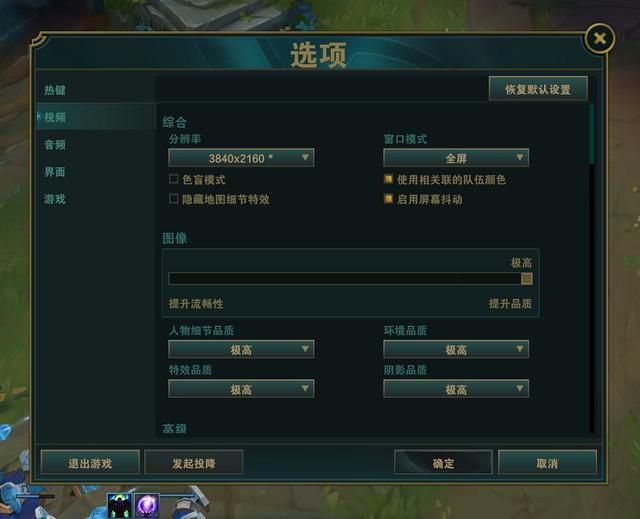Expand the 环境品质 dropdown
Image resolution: width=640 pixels, height=519 pixels.
click(x=456, y=349)
